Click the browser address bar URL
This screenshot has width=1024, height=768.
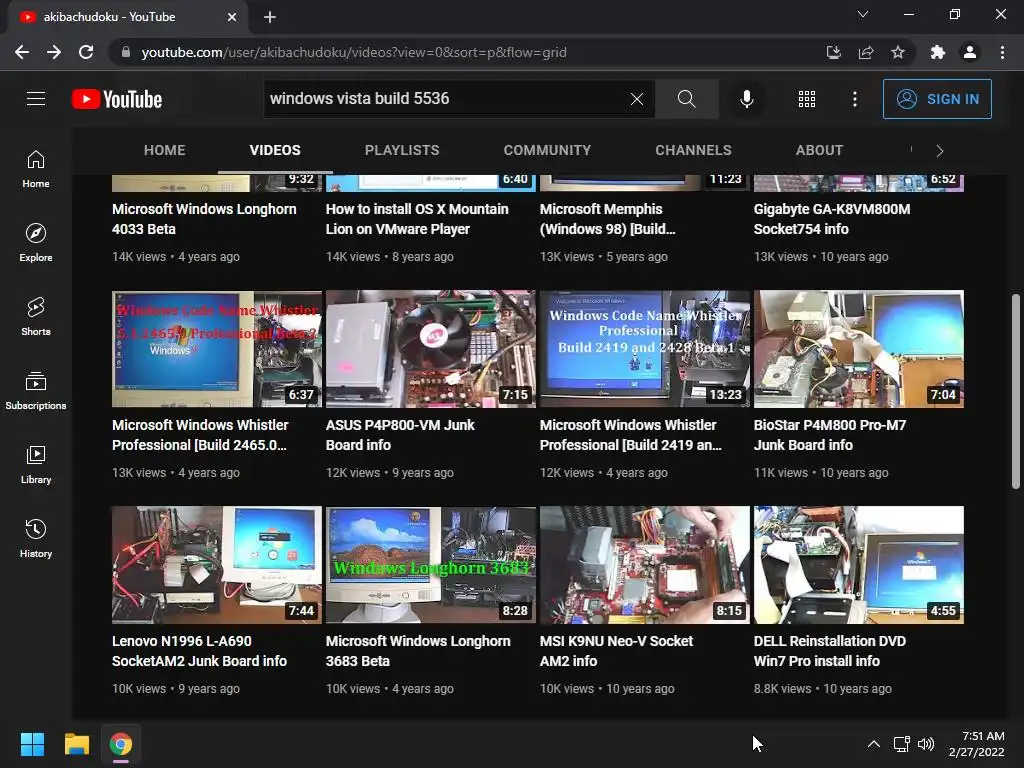[x=354, y=52]
